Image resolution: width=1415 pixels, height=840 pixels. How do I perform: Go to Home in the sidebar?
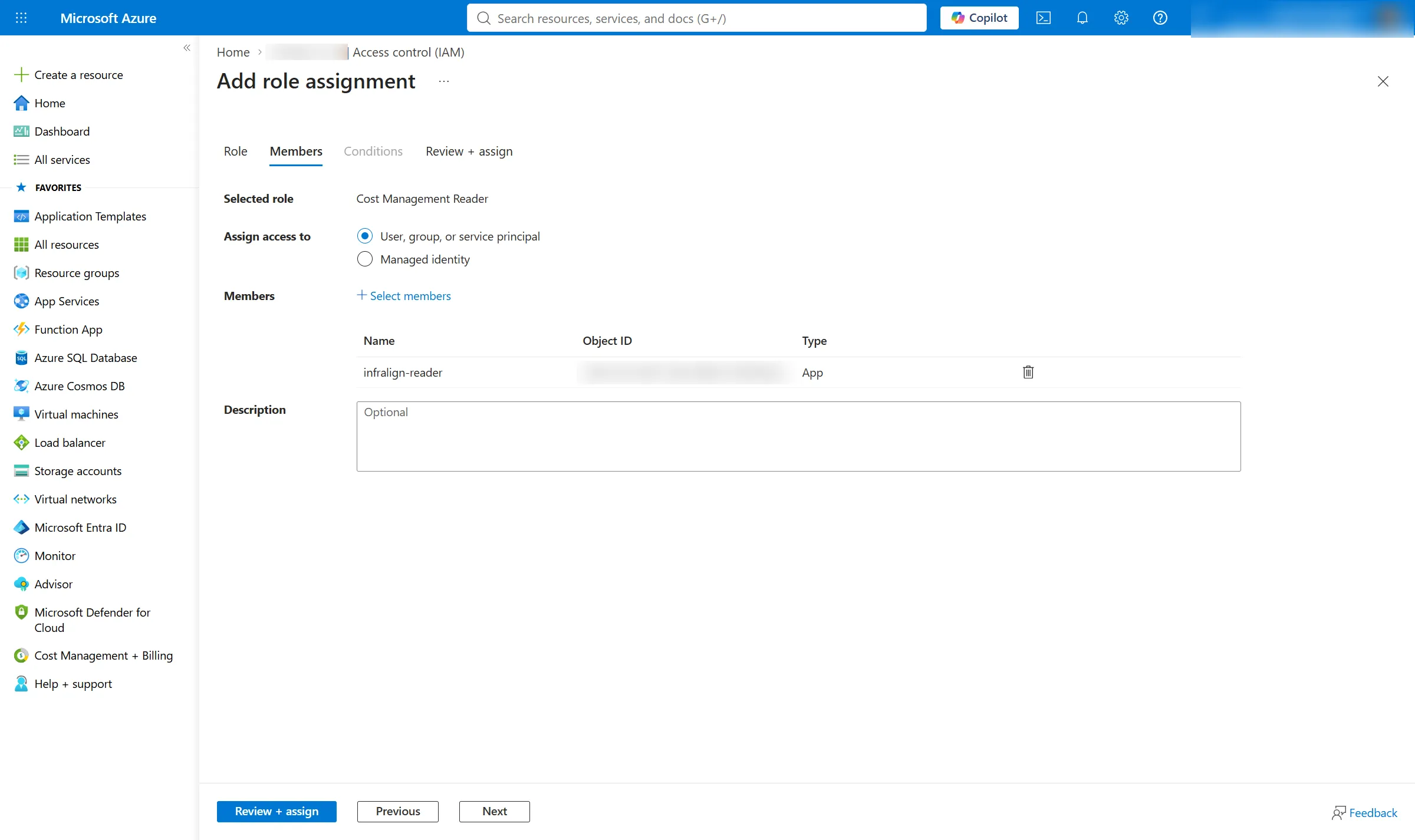pos(50,103)
